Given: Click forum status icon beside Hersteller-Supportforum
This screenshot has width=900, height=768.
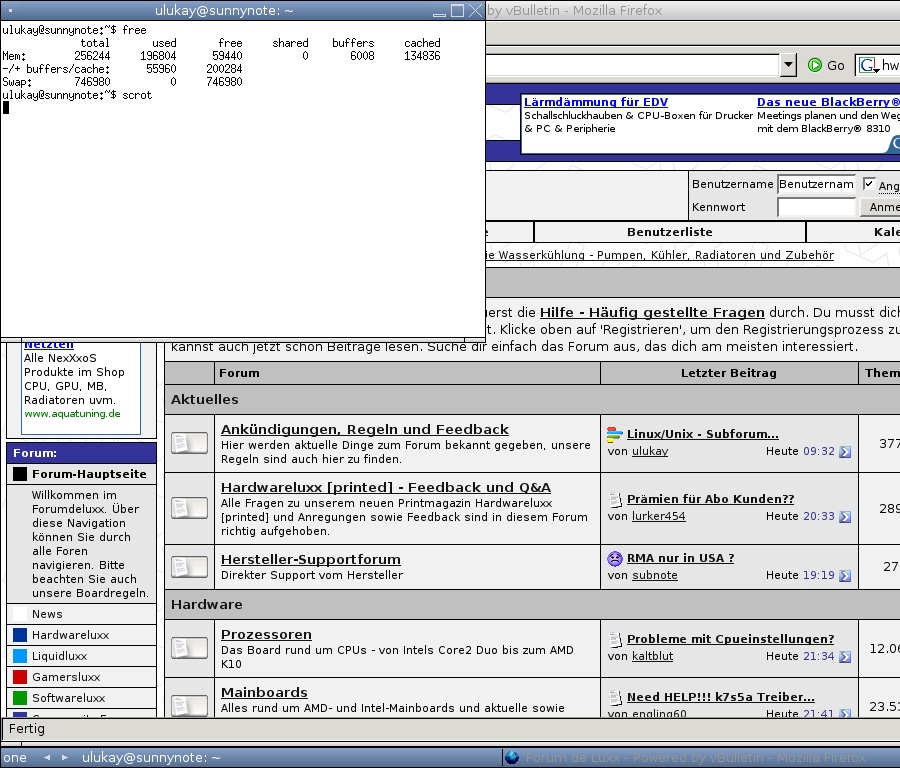Looking at the screenshot, I should pos(189,567).
